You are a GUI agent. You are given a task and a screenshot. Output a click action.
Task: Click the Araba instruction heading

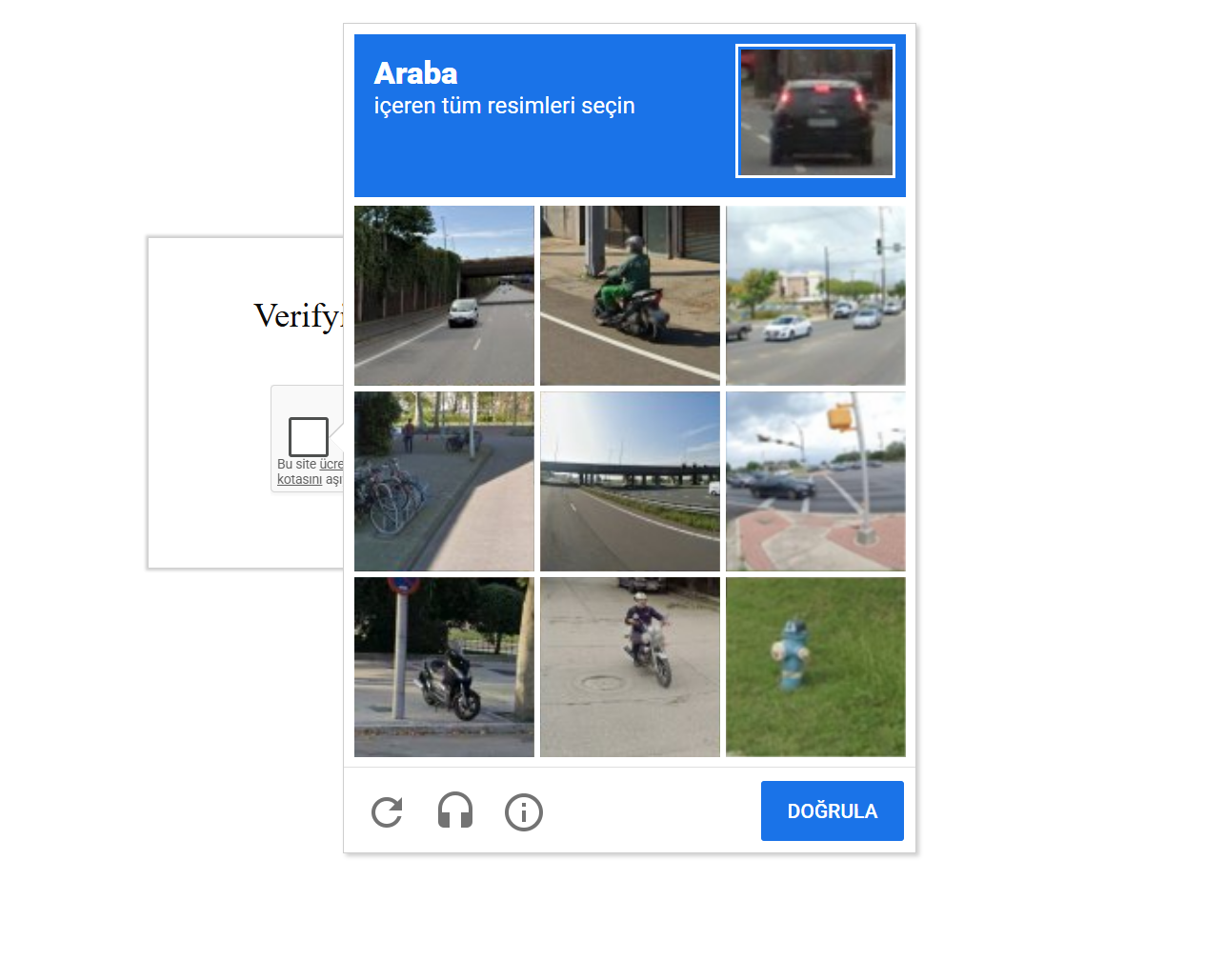click(415, 73)
